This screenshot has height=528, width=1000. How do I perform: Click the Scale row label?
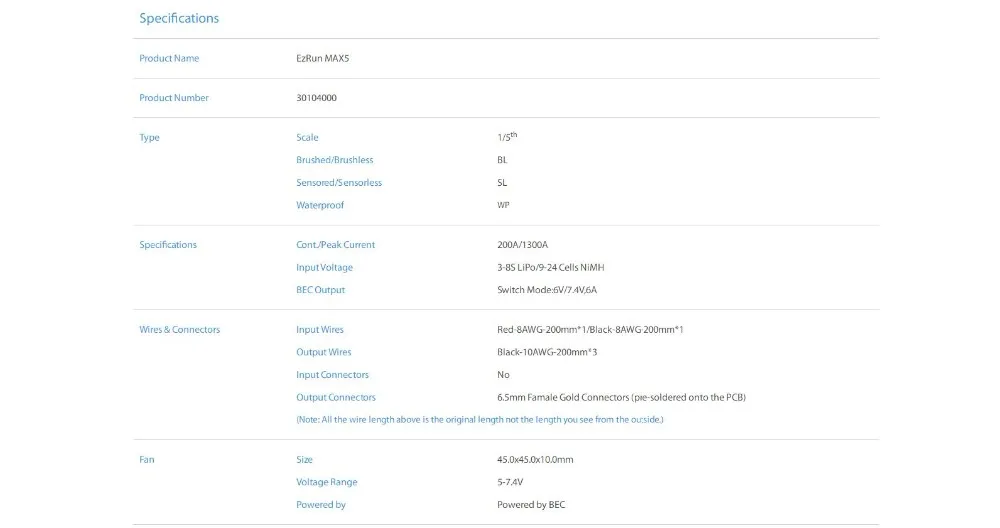(x=307, y=138)
